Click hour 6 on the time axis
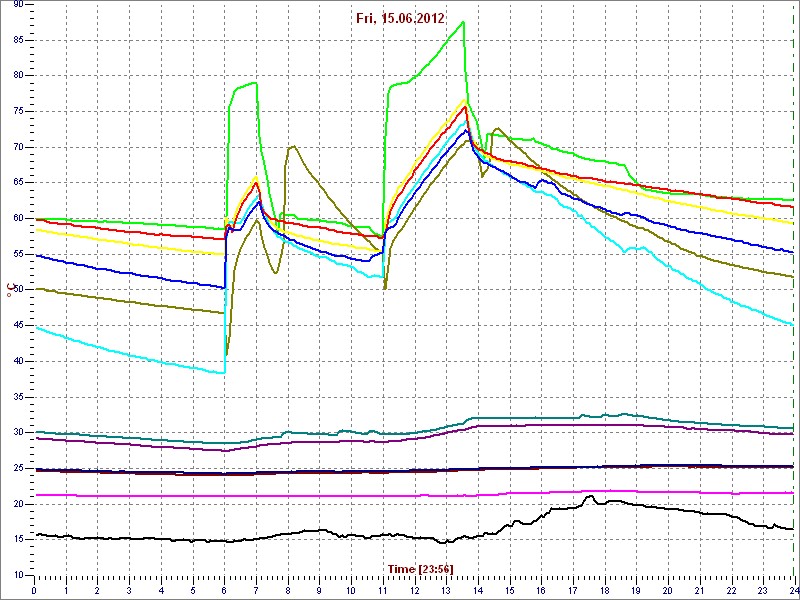The image size is (800, 600). pos(224,590)
